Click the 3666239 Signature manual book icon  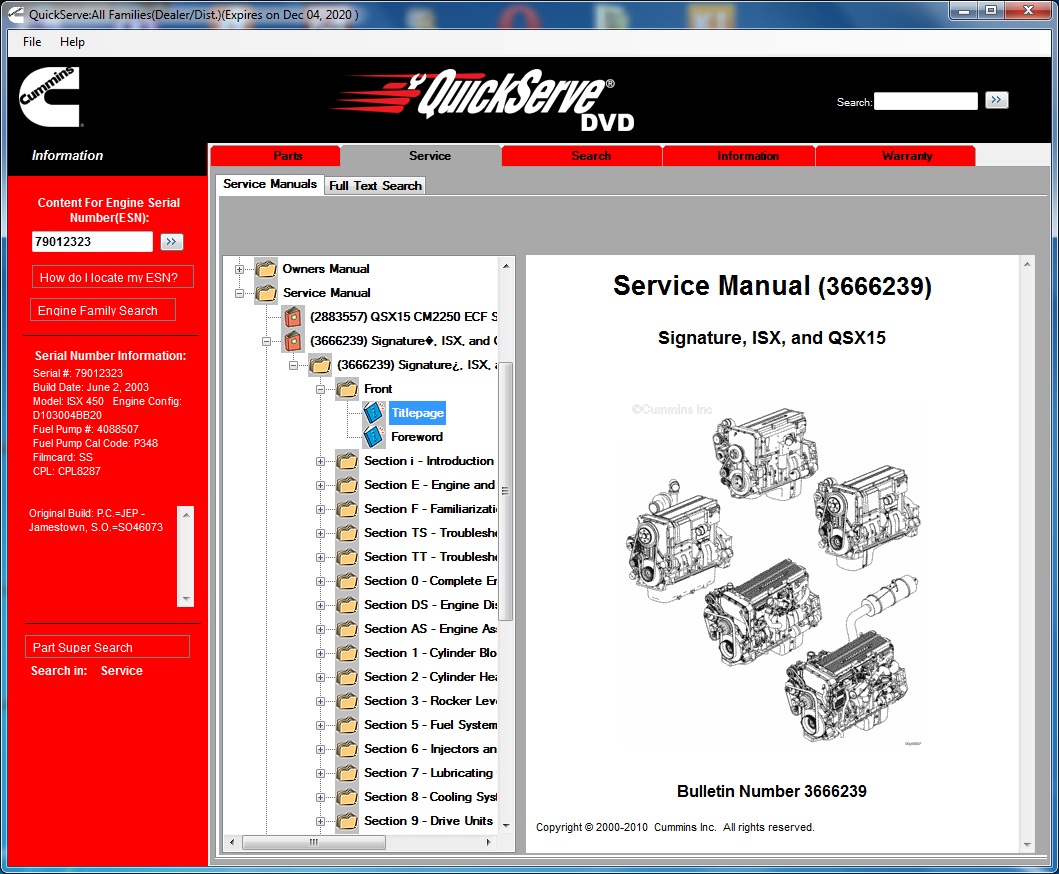(x=292, y=341)
